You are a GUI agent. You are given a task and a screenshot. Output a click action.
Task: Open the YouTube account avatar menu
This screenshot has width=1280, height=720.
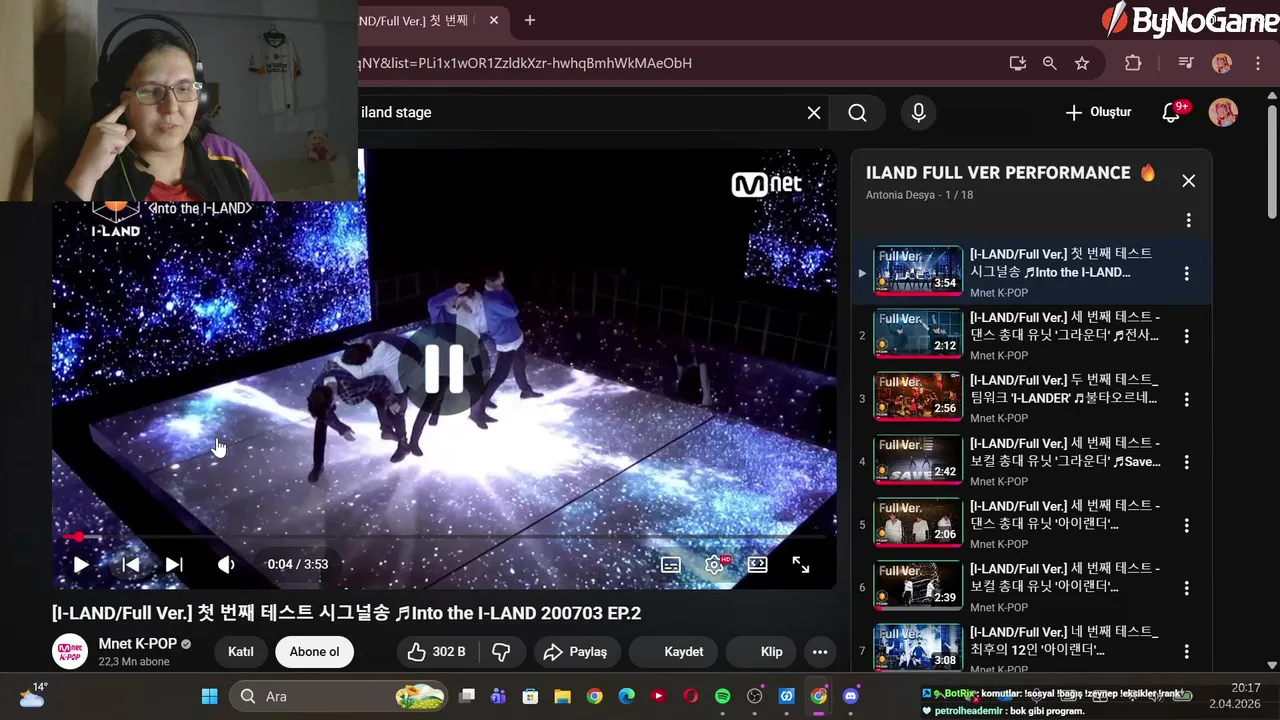1223,112
